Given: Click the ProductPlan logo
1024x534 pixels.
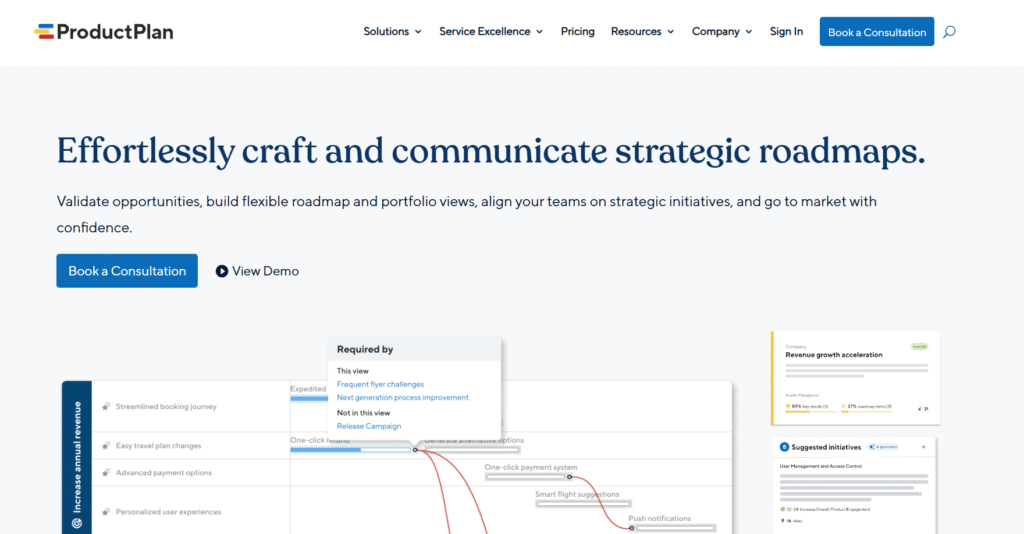Looking at the screenshot, I should (103, 32).
